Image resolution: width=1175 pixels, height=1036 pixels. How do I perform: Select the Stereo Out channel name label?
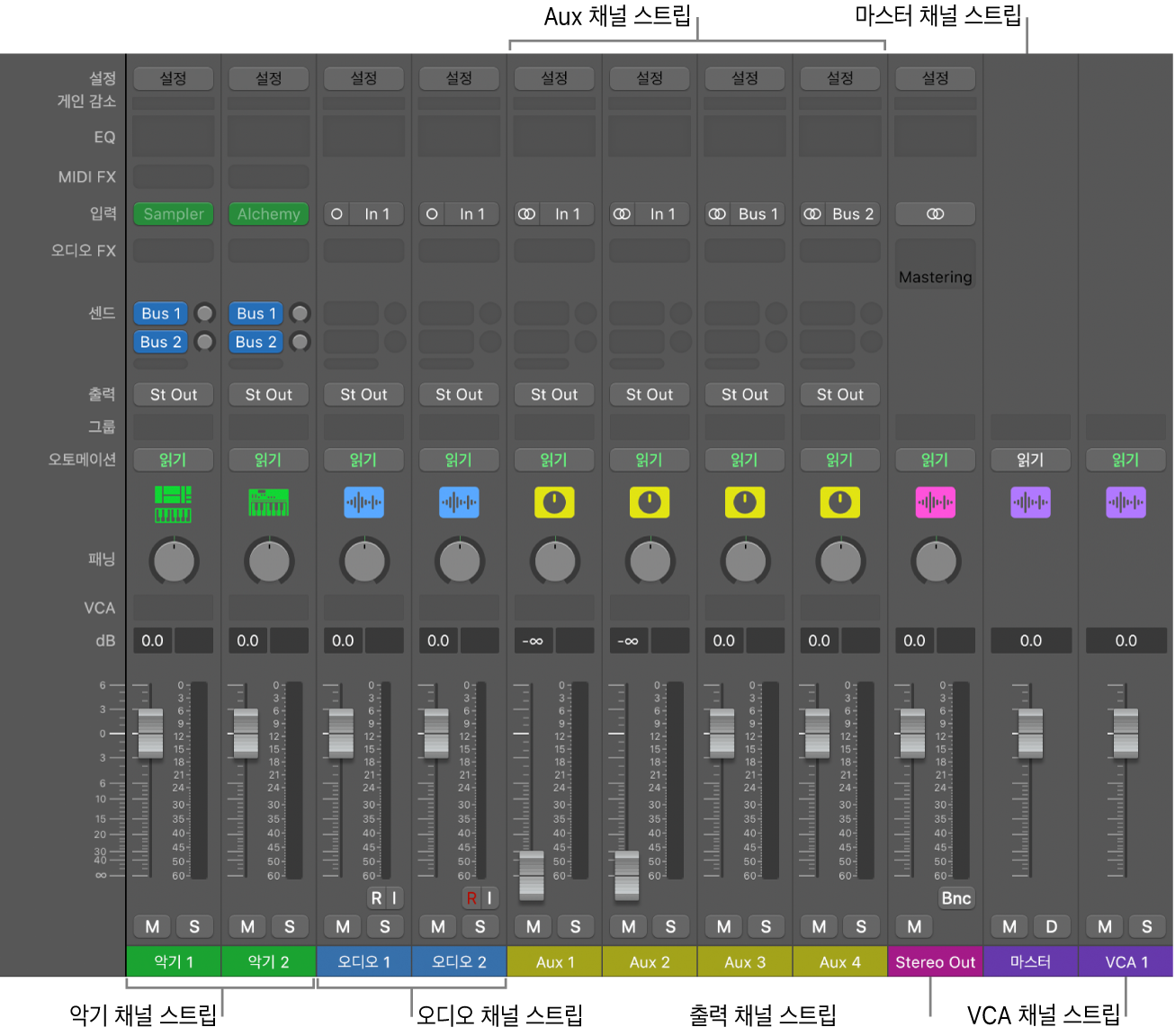[936, 961]
